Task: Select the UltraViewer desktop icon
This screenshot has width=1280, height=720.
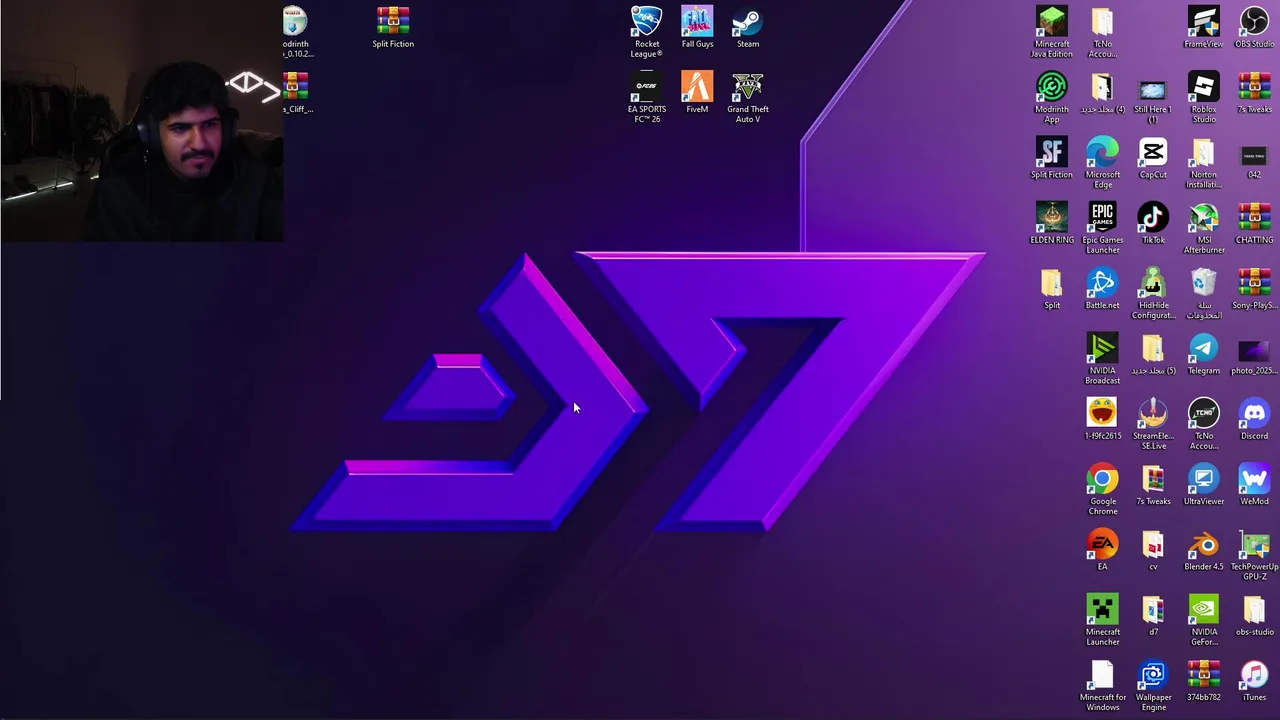Action: (1203, 484)
